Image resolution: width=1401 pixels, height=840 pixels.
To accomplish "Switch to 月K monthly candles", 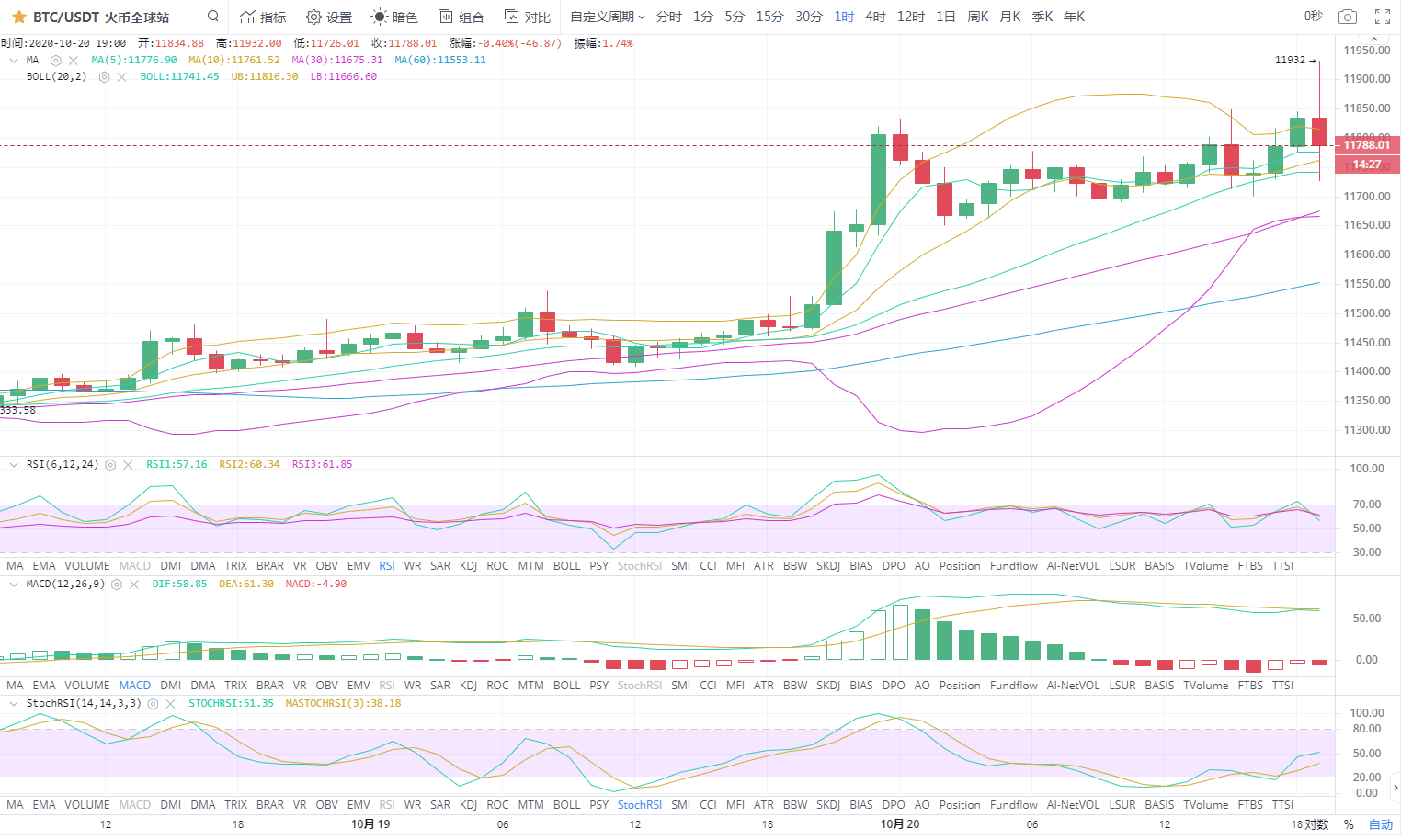I will (x=1010, y=17).
